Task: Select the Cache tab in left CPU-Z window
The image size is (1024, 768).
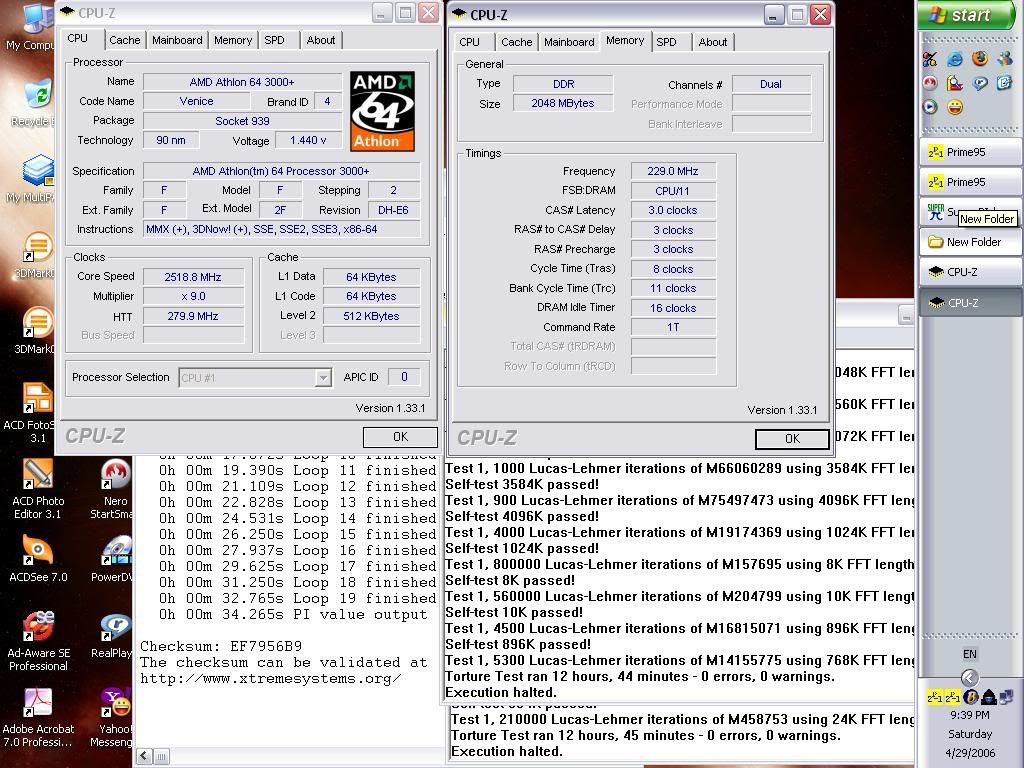Action: [125, 40]
